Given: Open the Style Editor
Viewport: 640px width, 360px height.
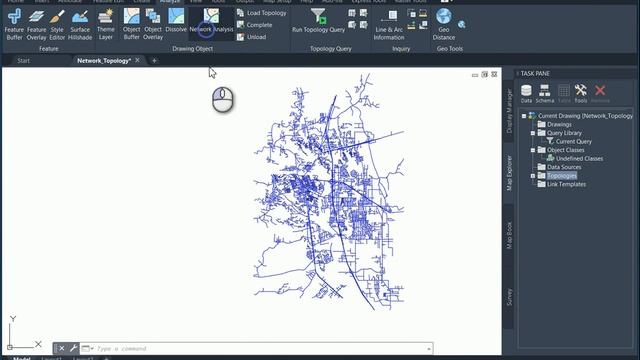Looking at the screenshot, I should [57, 24].
